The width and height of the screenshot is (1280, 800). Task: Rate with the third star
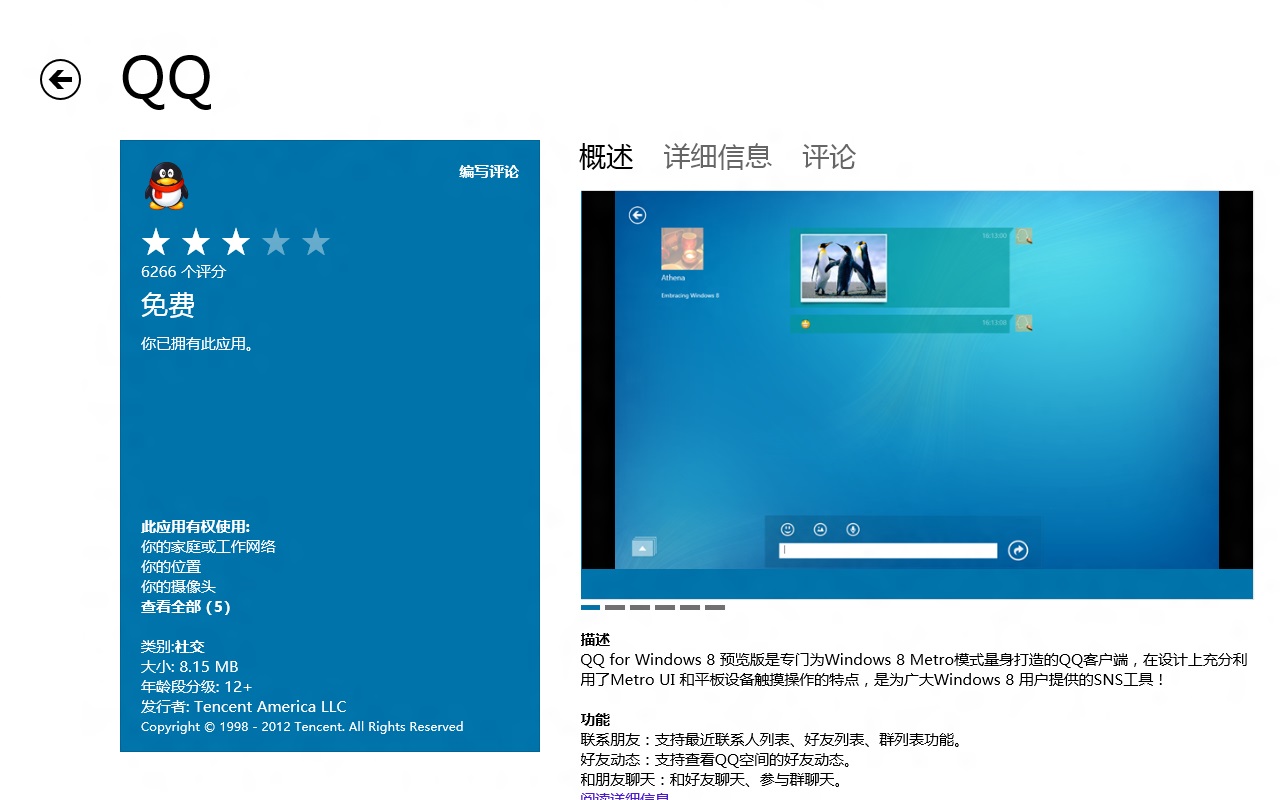point(236,242)
